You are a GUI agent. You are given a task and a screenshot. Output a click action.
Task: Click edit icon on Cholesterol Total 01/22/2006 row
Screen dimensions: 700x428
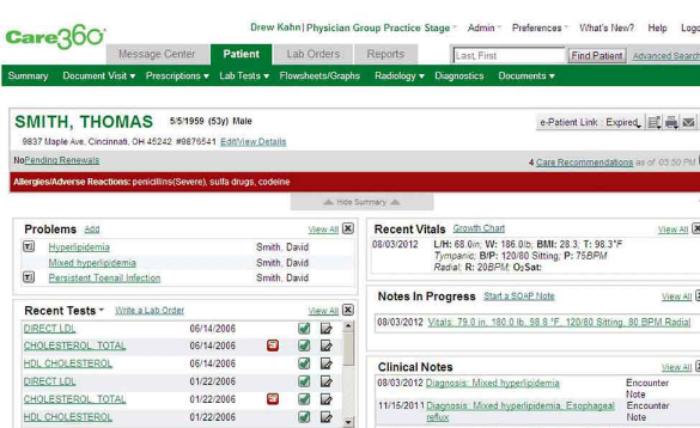click(326, 399)
